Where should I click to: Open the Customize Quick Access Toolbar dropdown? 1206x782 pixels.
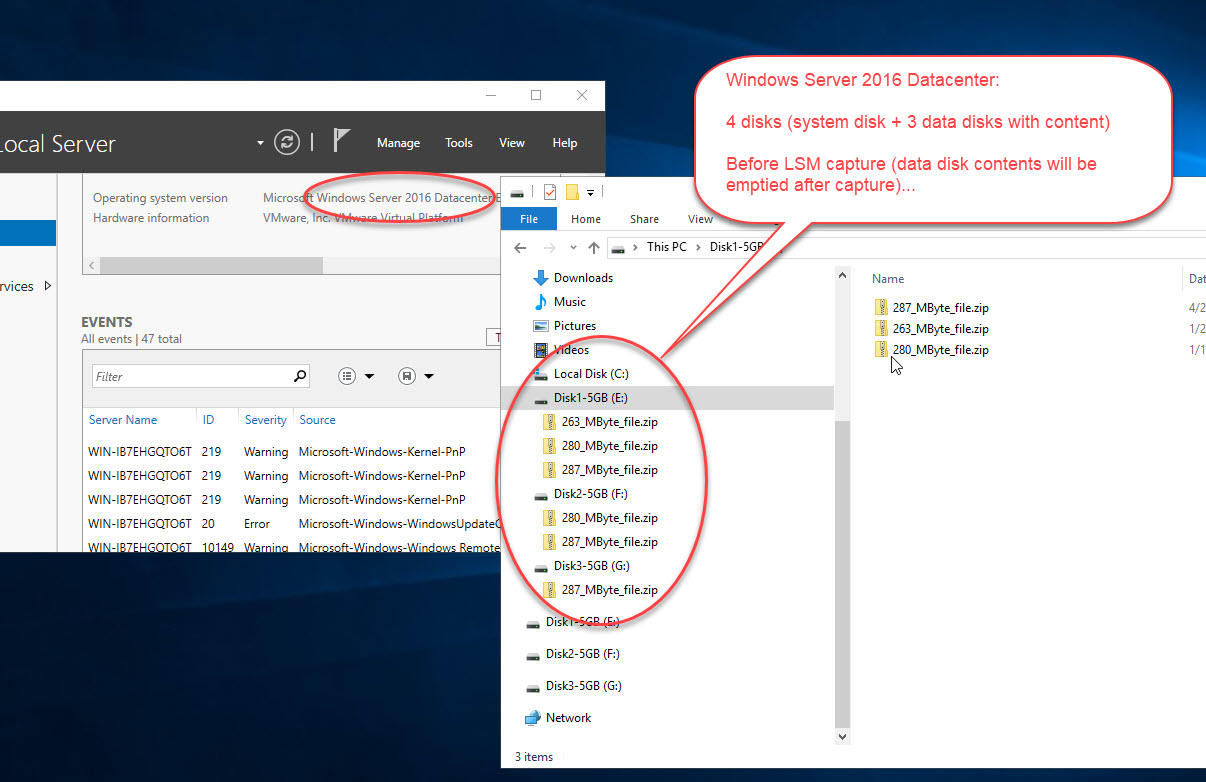tap(591, 192)
